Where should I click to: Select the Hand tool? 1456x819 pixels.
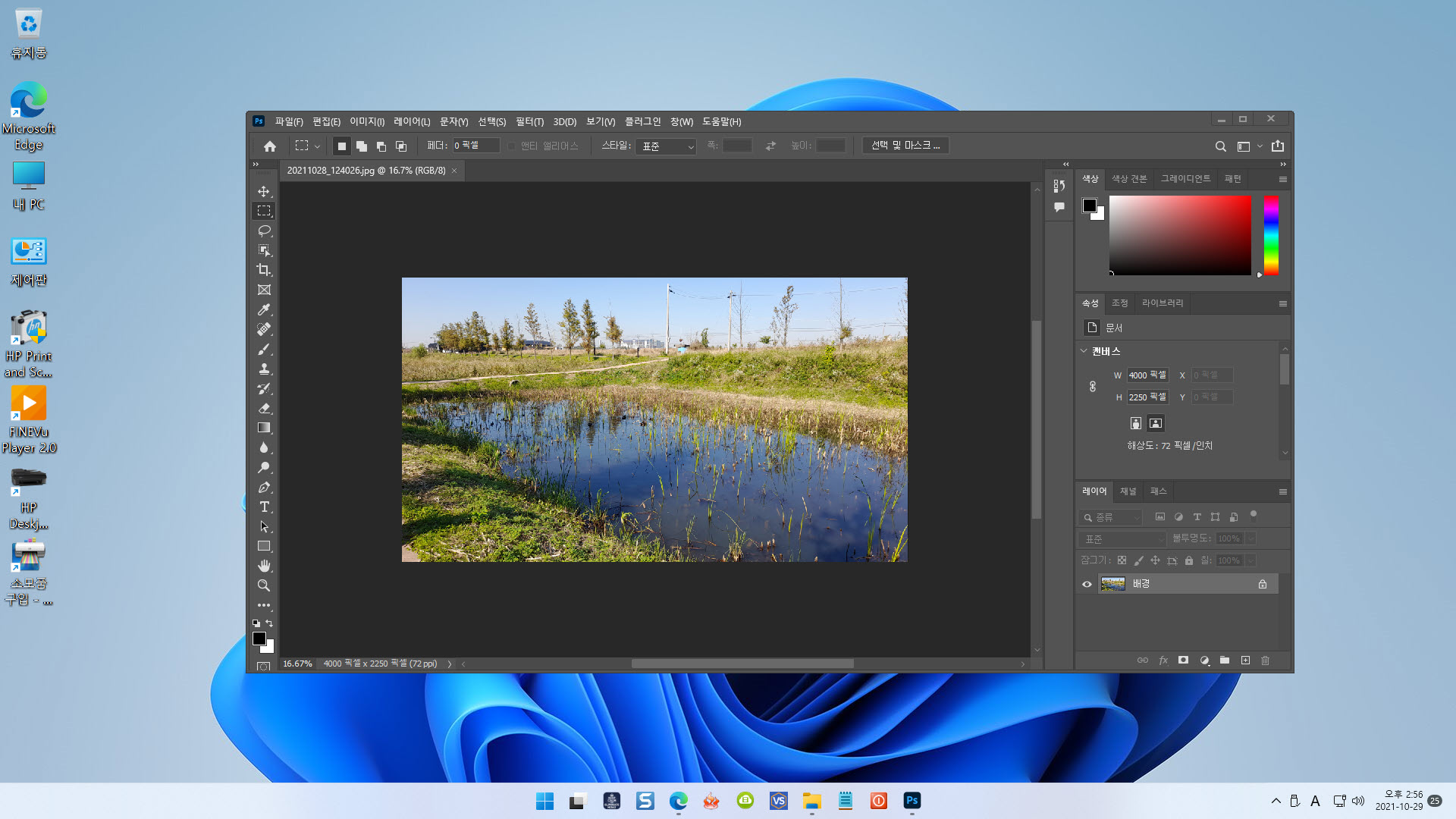pos(264,566)
